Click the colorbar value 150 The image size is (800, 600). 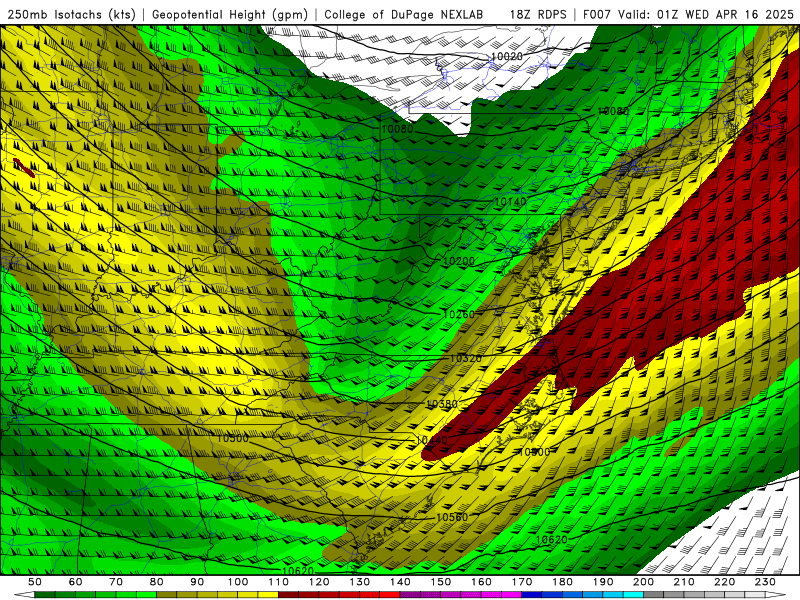tap(441, 582)
